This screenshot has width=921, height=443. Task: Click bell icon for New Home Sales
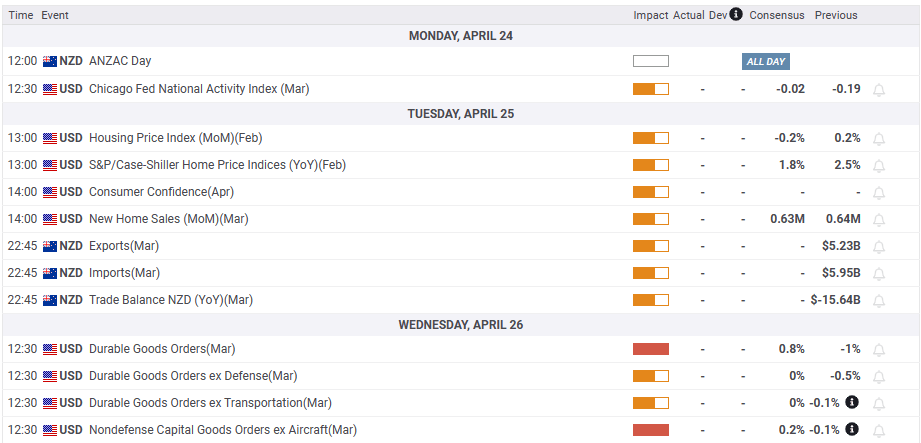click(x=879, y=219)
